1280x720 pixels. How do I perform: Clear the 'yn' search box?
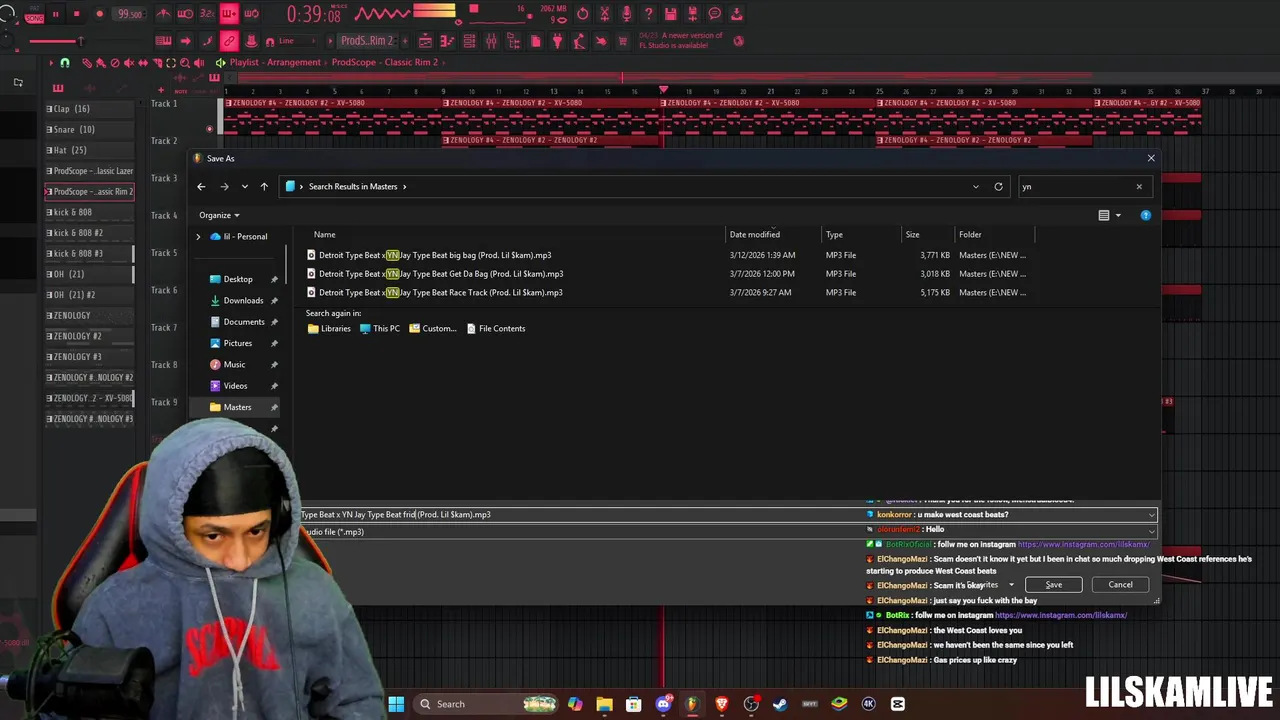tap(1138, 186)
